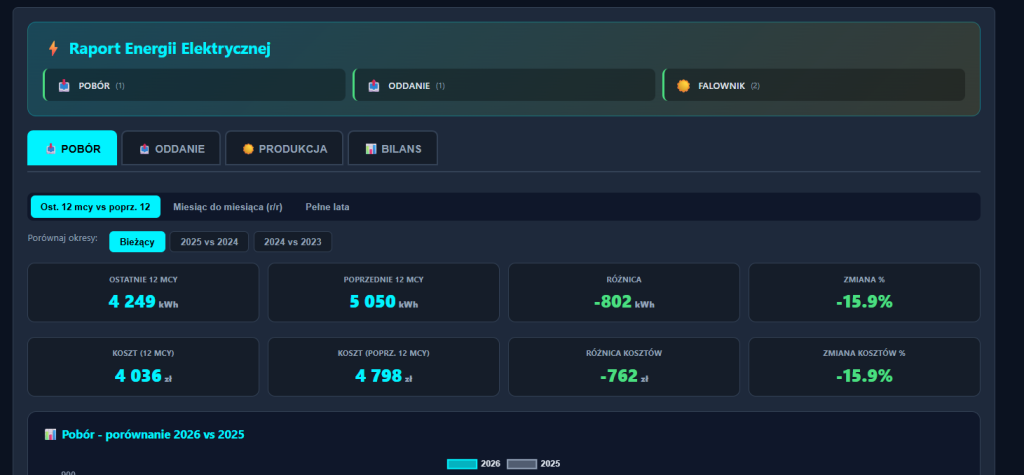The height and width of the screenshot is (475, 1024).
Task: Click the chart icon beside Pobór heading
Action: click(50, 435)
